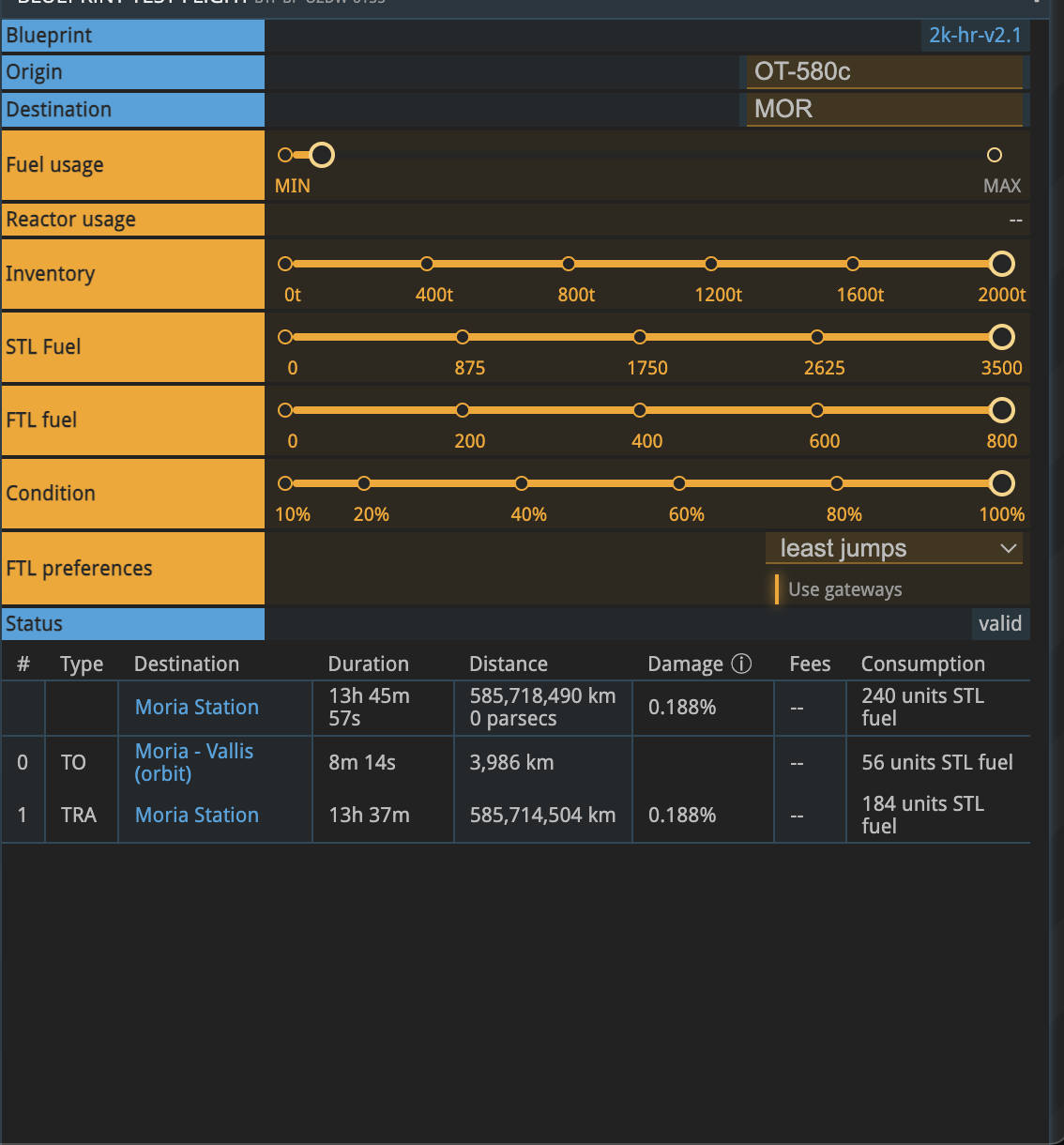Set Condition slider to 60%
1064x1145 pixels.
(679, 483)
